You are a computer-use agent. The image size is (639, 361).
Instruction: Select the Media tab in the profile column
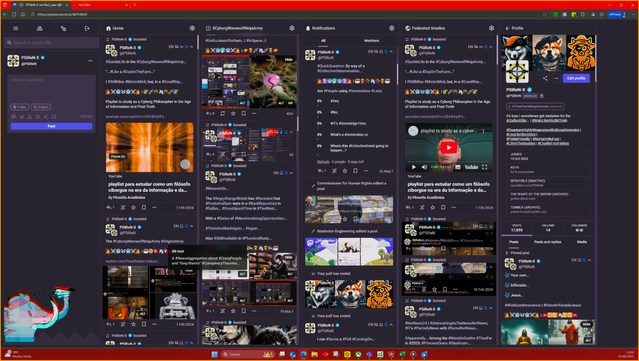tap(582, 242)
